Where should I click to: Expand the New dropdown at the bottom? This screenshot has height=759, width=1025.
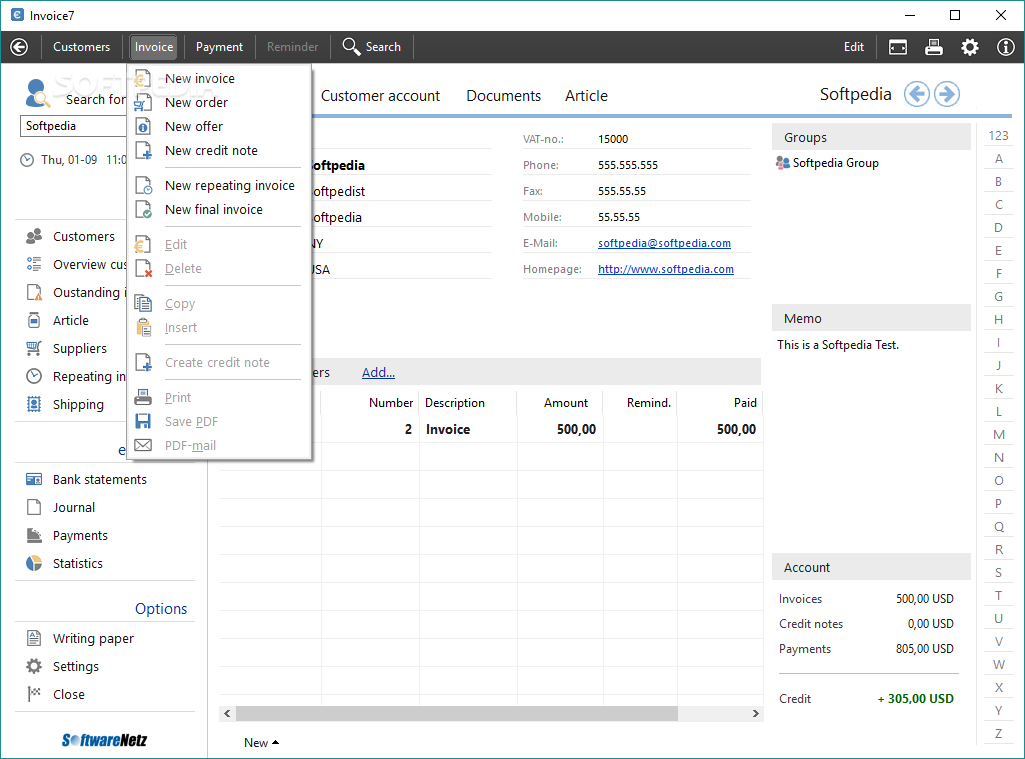click(261, 743)
